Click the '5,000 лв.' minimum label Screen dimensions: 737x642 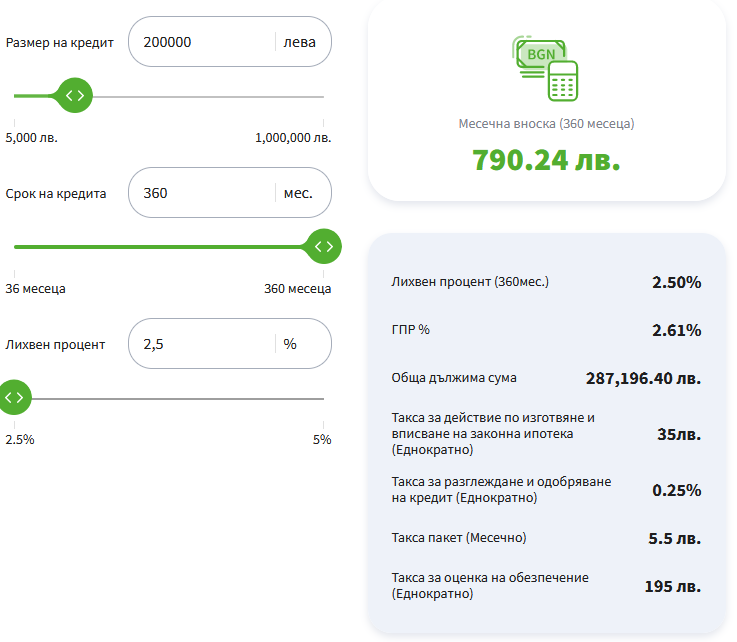(31, 138)
